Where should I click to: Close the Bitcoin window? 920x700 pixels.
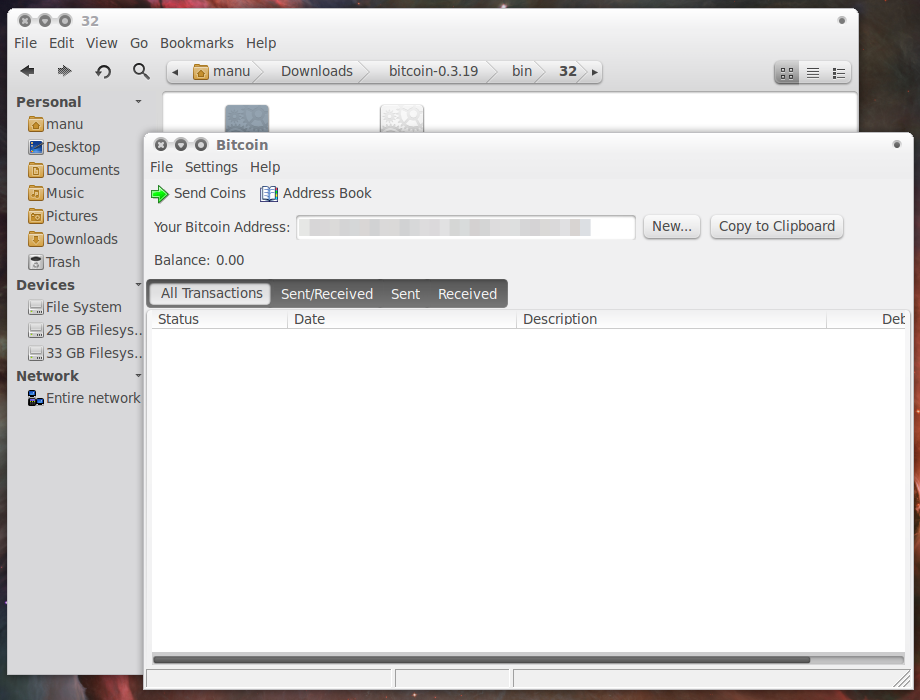[x=161, y=144]
